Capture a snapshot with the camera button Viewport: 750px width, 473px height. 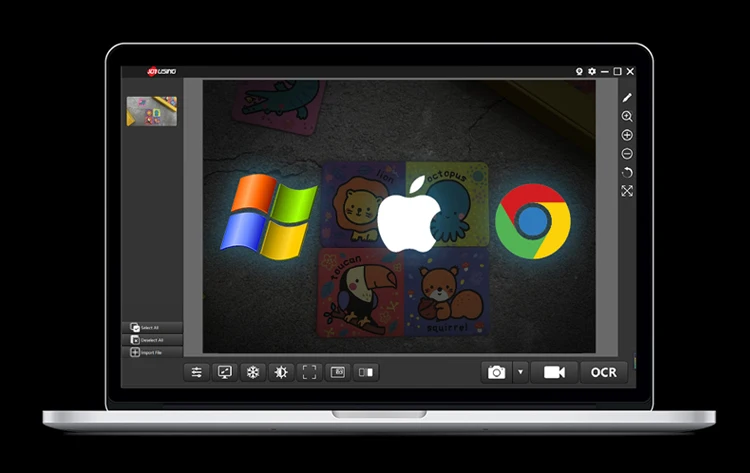click(496, 372)
